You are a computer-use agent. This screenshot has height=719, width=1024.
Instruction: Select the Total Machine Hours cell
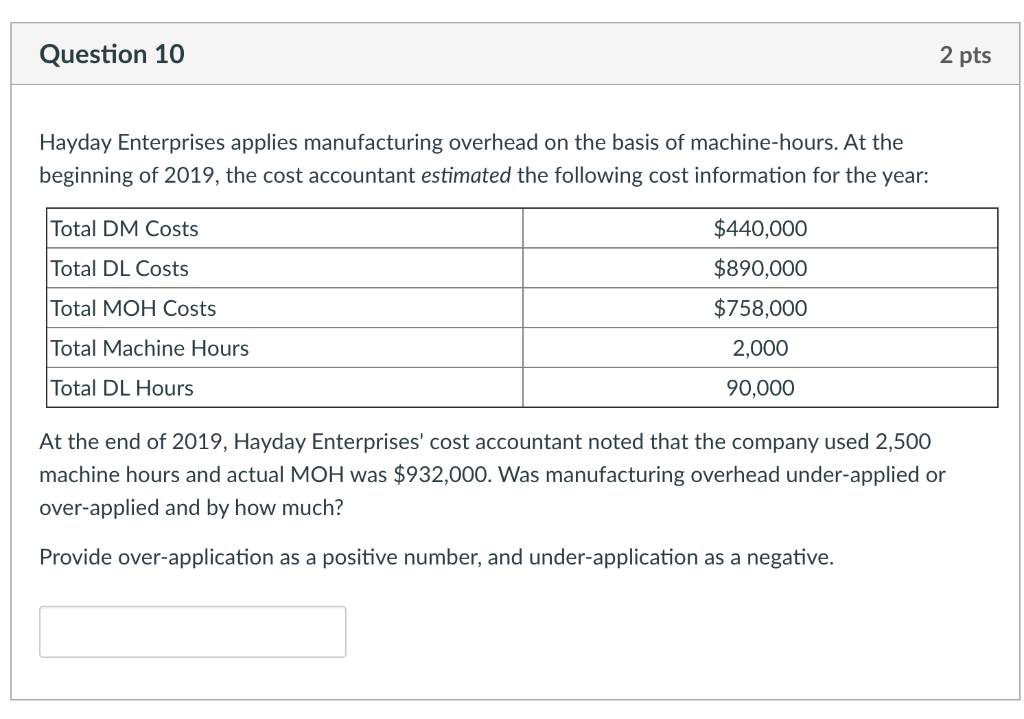click(x=149, y=348)
